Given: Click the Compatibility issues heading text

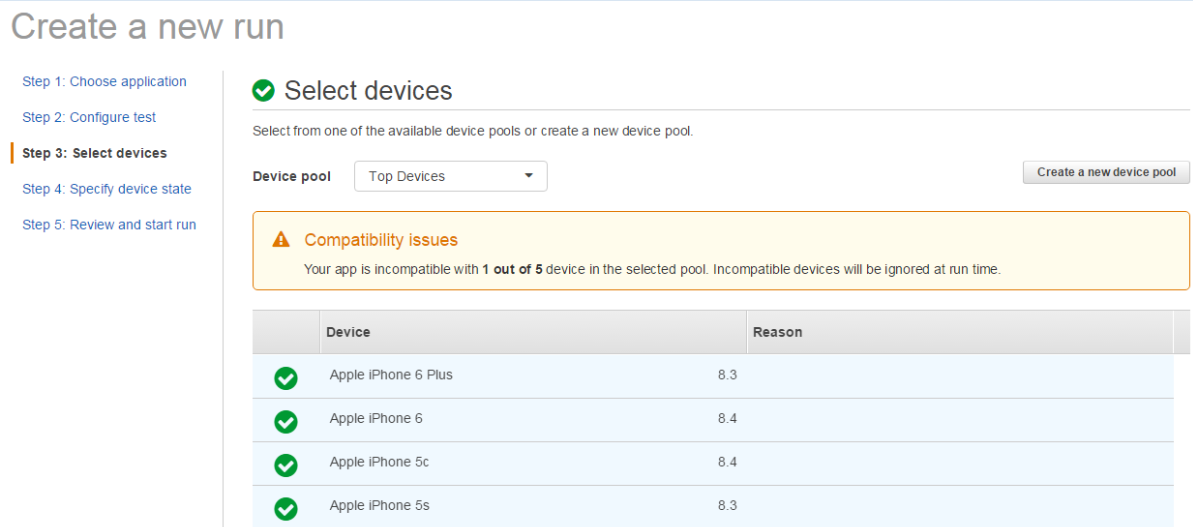Looking at the screenshot, I should point(381,240).
